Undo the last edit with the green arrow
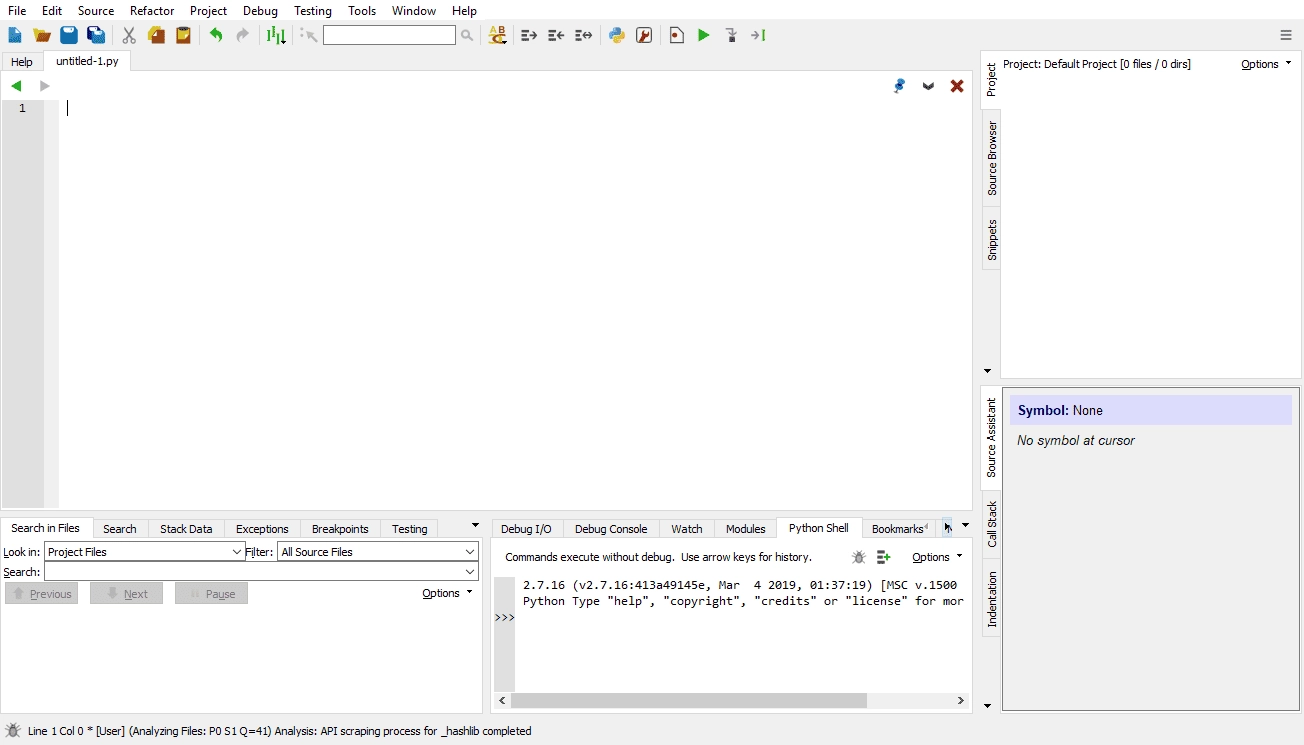This screenshot has width=1304, height=745. click(216, 35)
